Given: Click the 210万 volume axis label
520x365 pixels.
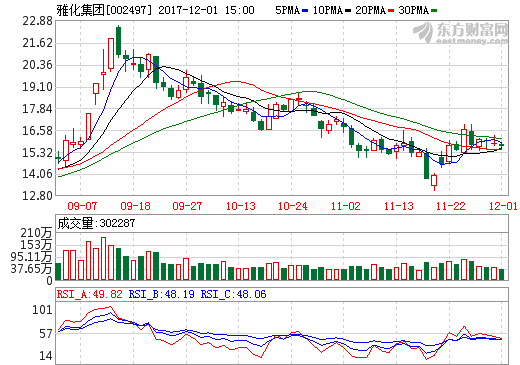Looking at the screenshot, I should tap(36, 233).
